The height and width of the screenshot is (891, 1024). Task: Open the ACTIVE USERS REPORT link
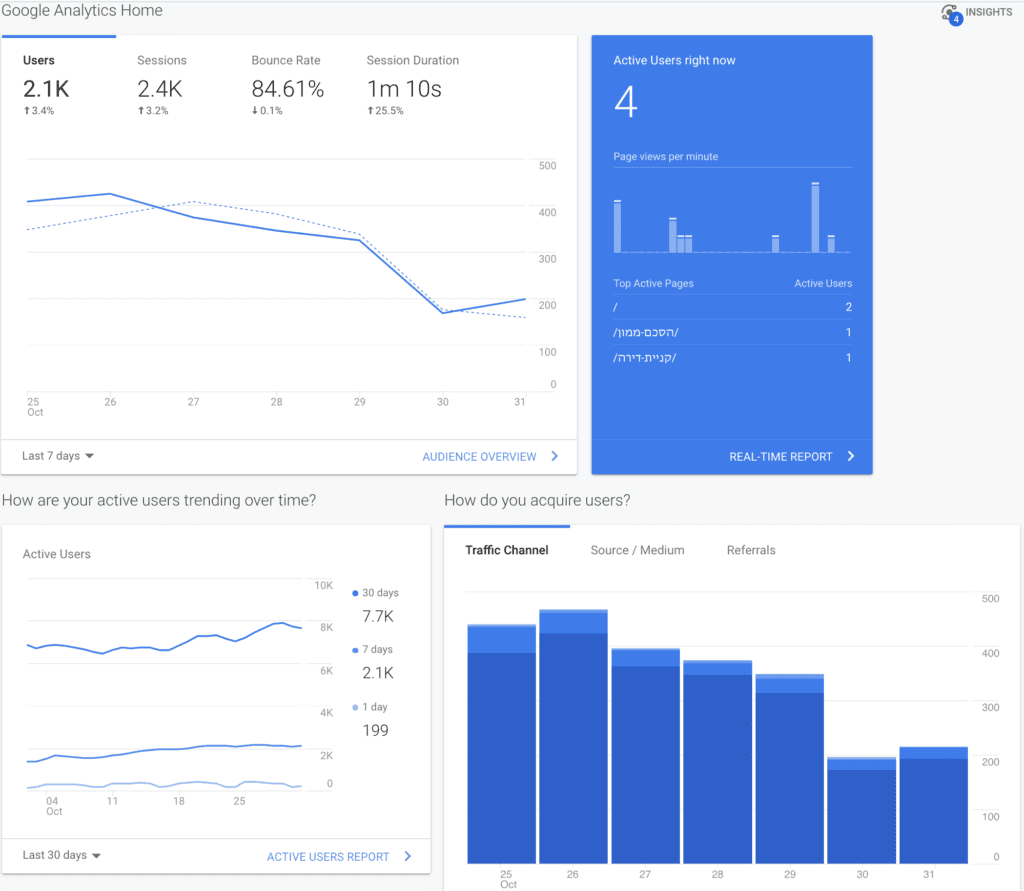pyautogui.click(x=328, y=856)
